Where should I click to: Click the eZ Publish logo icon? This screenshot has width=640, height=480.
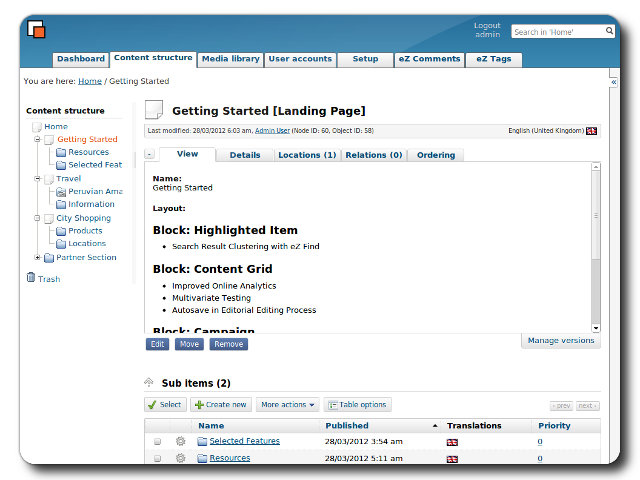coord(36,29)
